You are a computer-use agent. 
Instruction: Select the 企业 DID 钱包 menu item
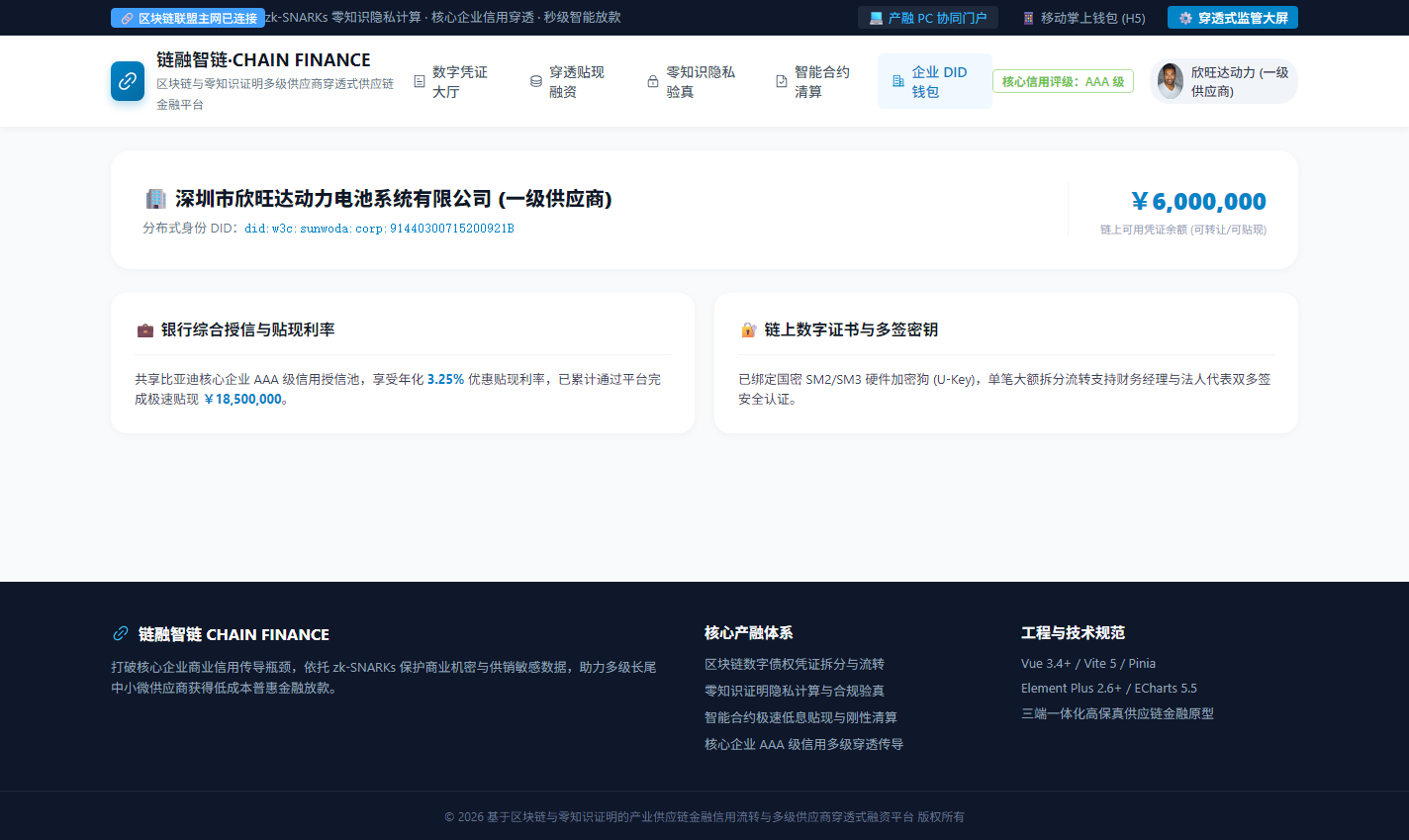935,81
